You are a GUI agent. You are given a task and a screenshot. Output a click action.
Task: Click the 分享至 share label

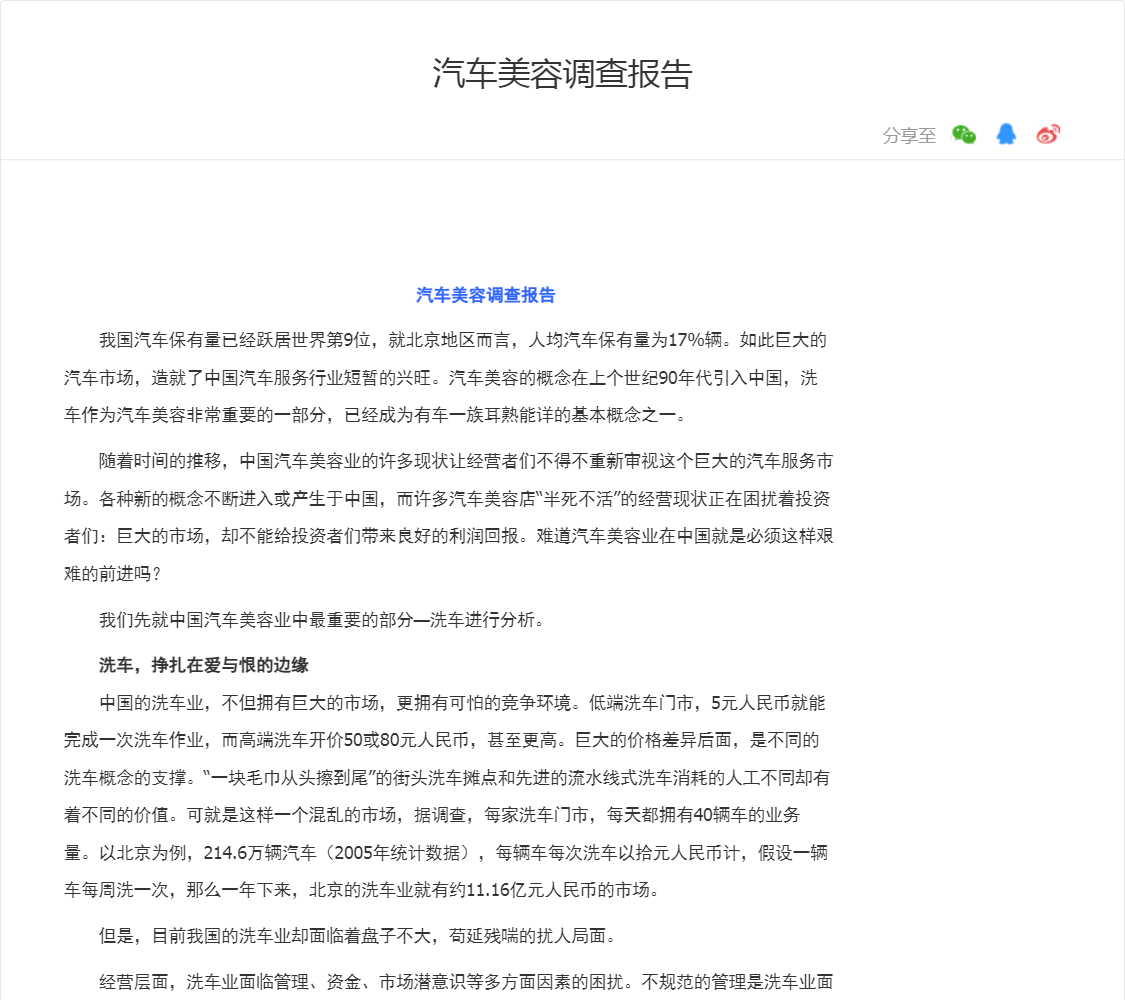click(909, 136)
